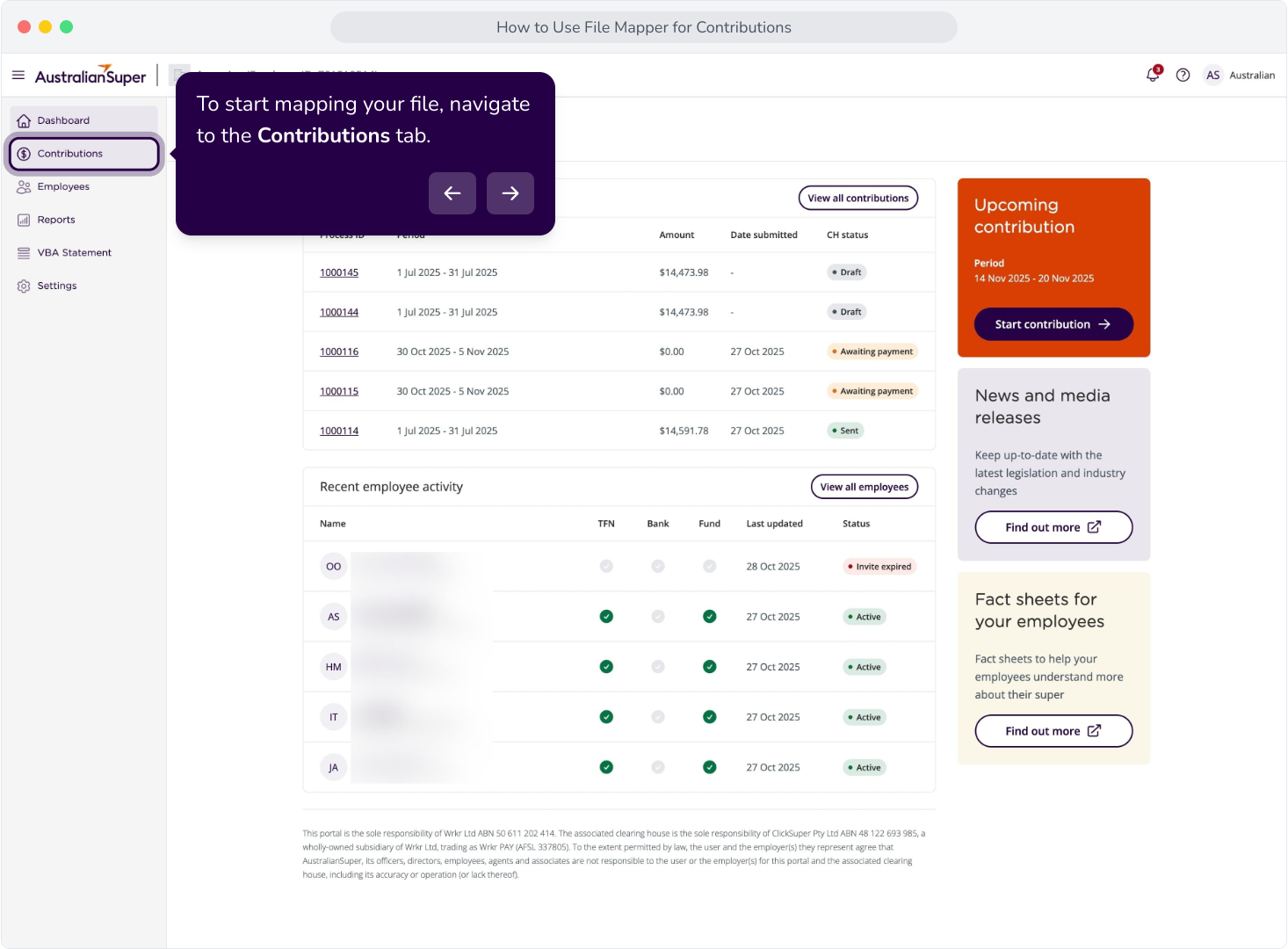Open process ID 1000145 link
1288x949 pixels.
click(x=339, y=272)
